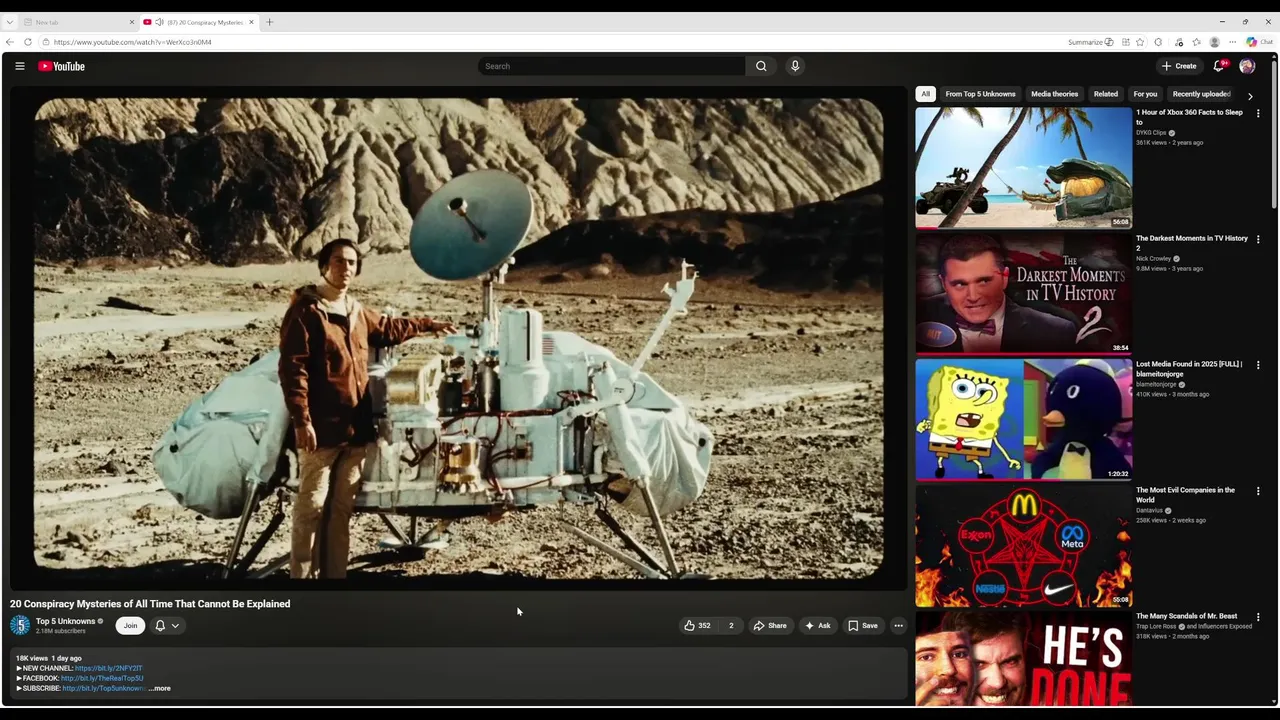Start voice search with microphone icon
Screen dimensions: 1280x720
[795, 66]
